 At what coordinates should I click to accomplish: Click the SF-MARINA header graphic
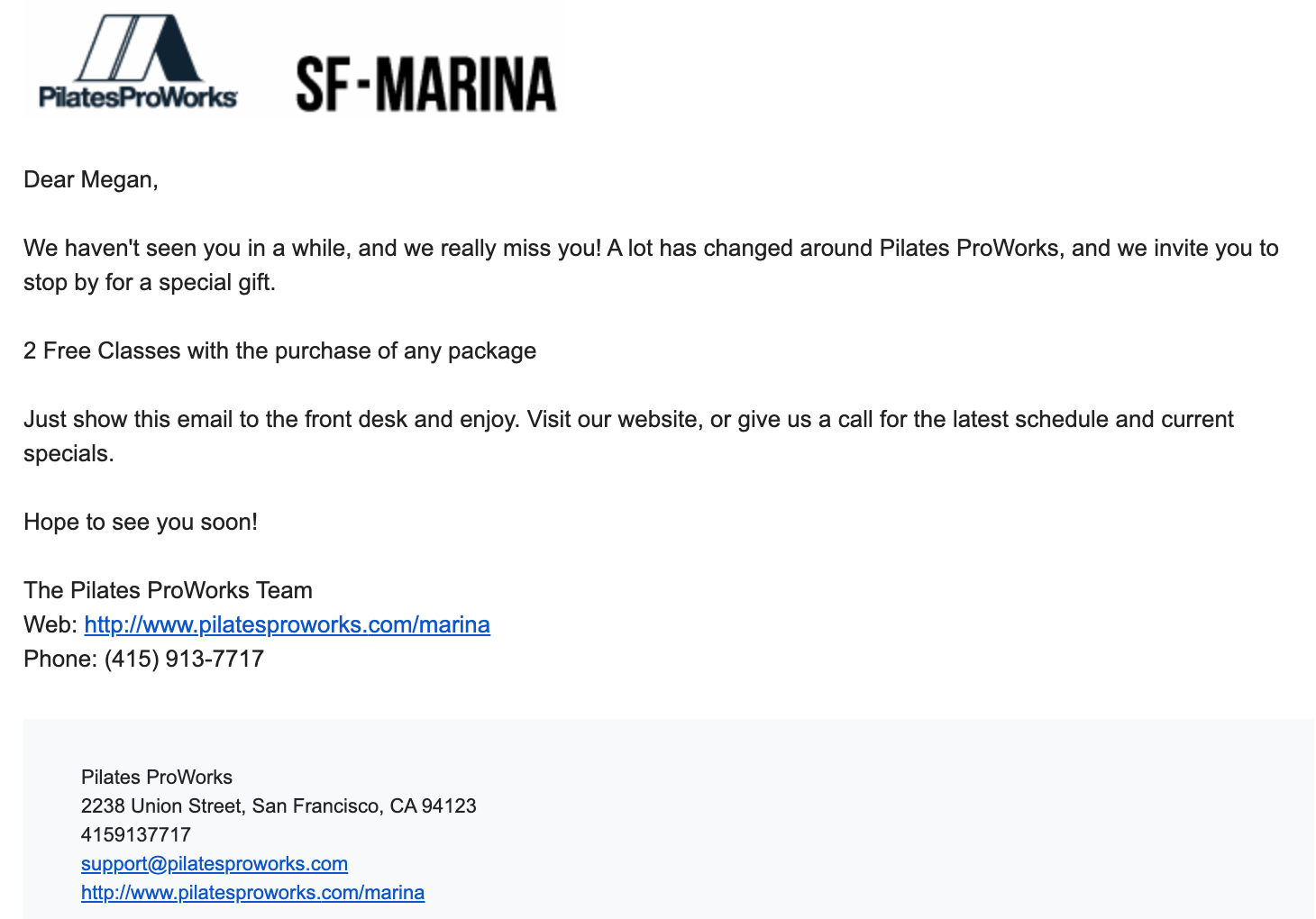[x=426, y=85]
